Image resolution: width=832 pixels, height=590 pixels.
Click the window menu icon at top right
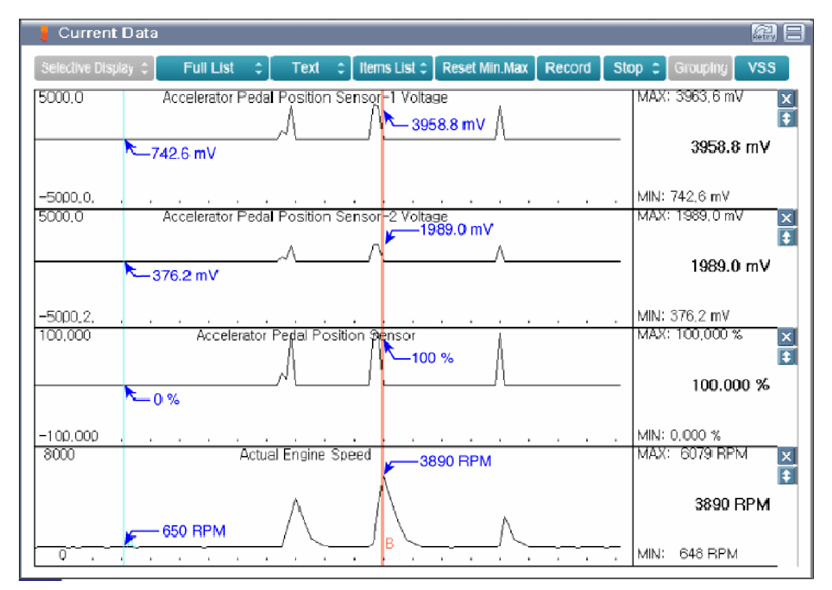[794, 33]
